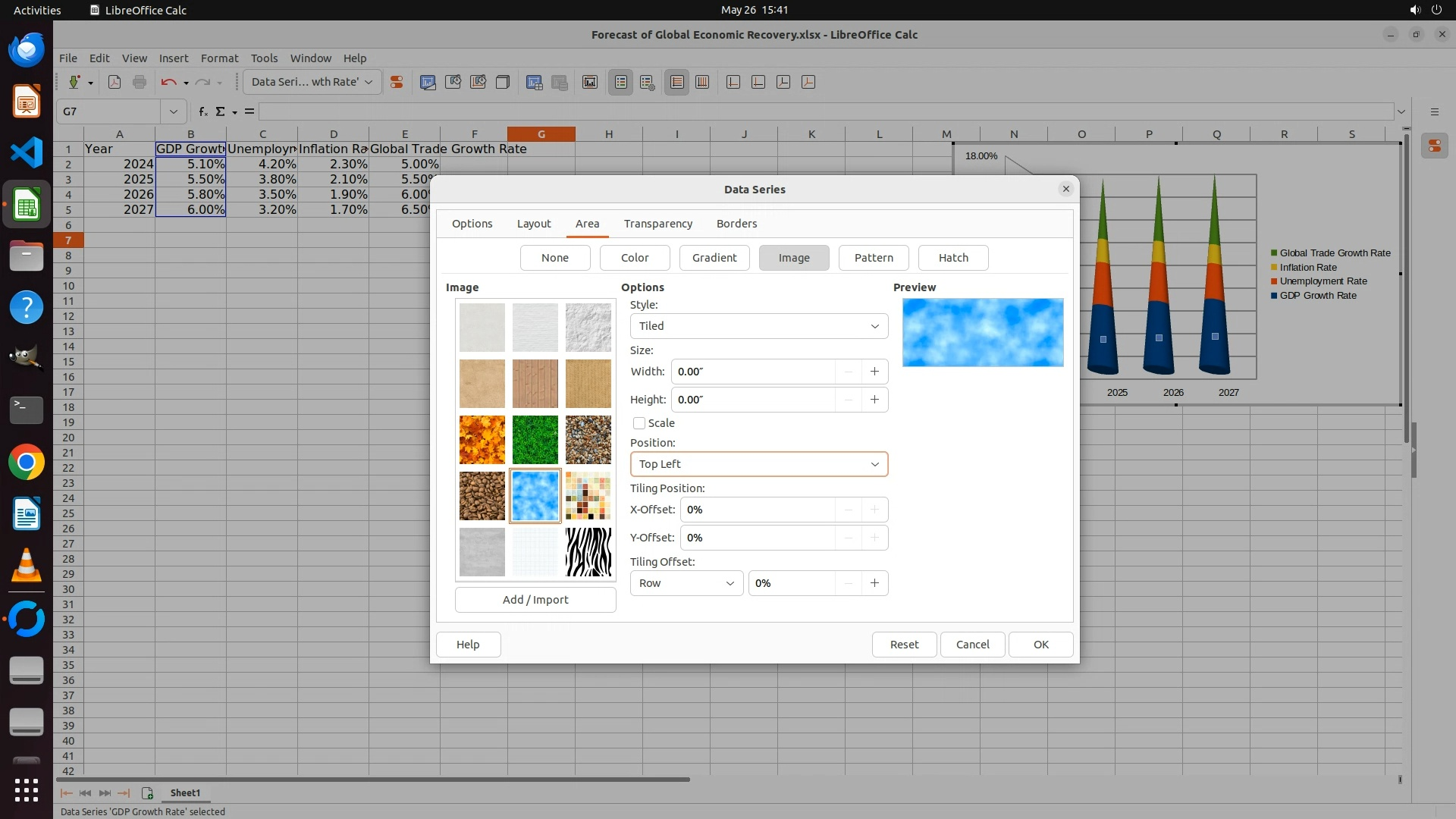Click the Add / Import button
This screenshot has height=819, width=1456.
pyautogui.click(x=535, y=600)
